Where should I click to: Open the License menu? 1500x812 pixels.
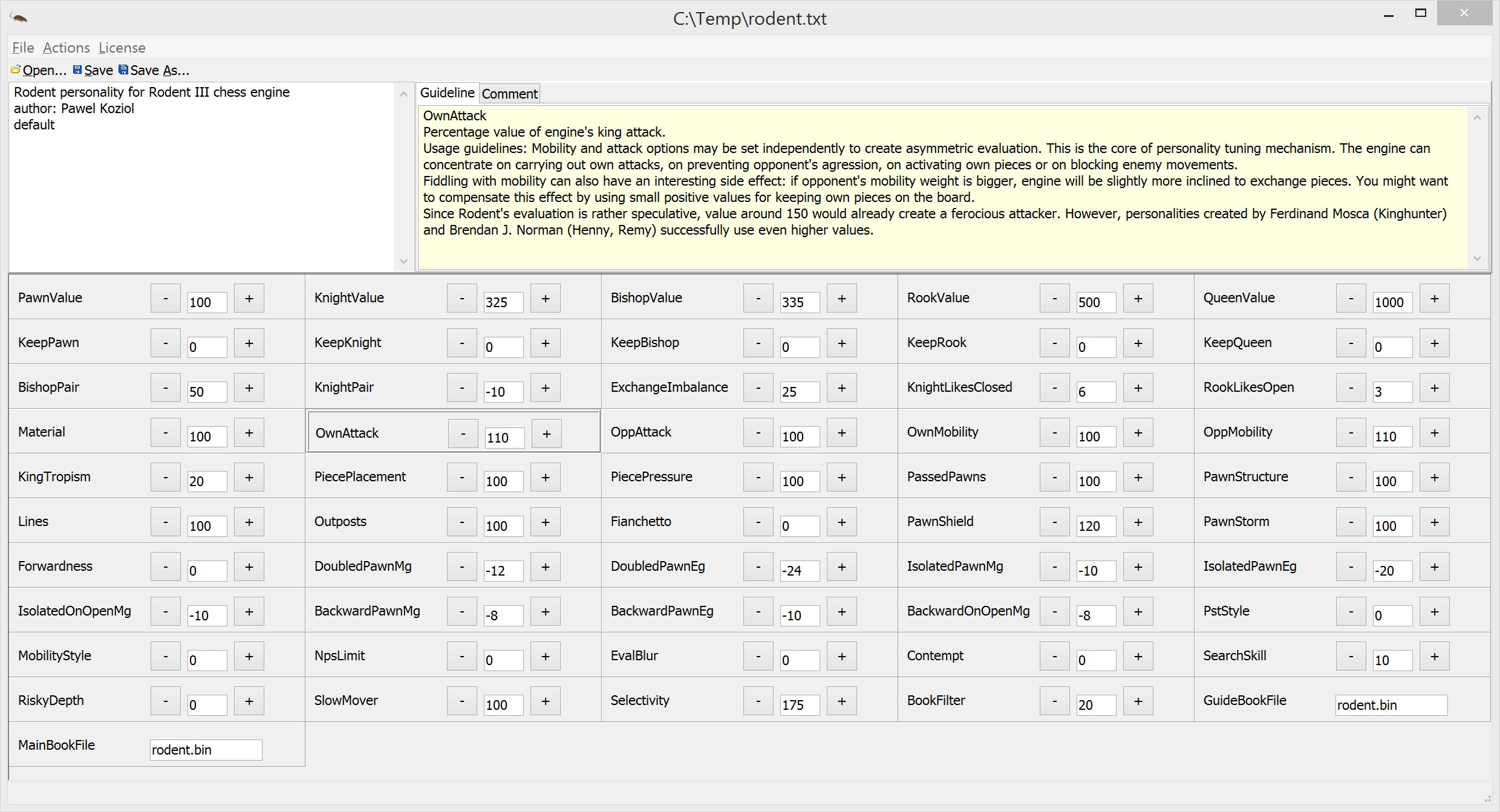122,48
